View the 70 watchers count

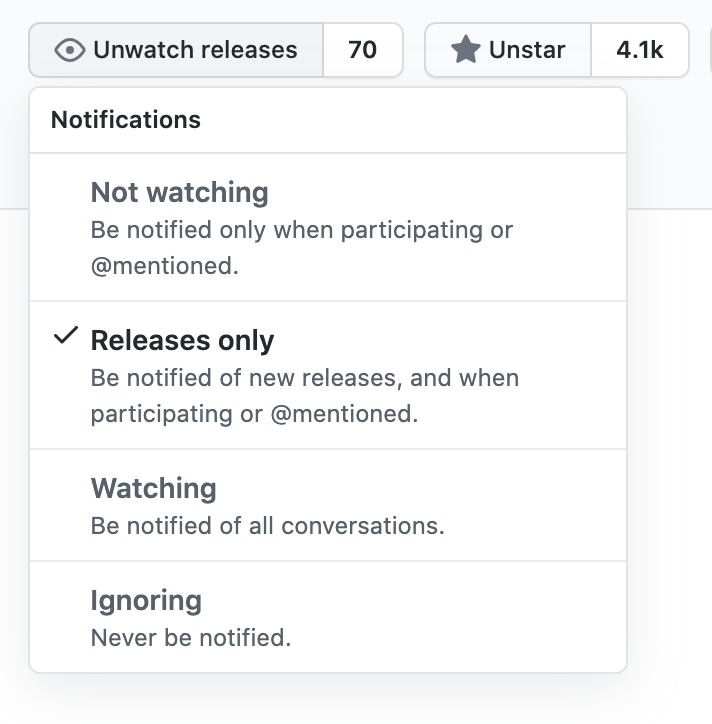click(x=363, y=50)
